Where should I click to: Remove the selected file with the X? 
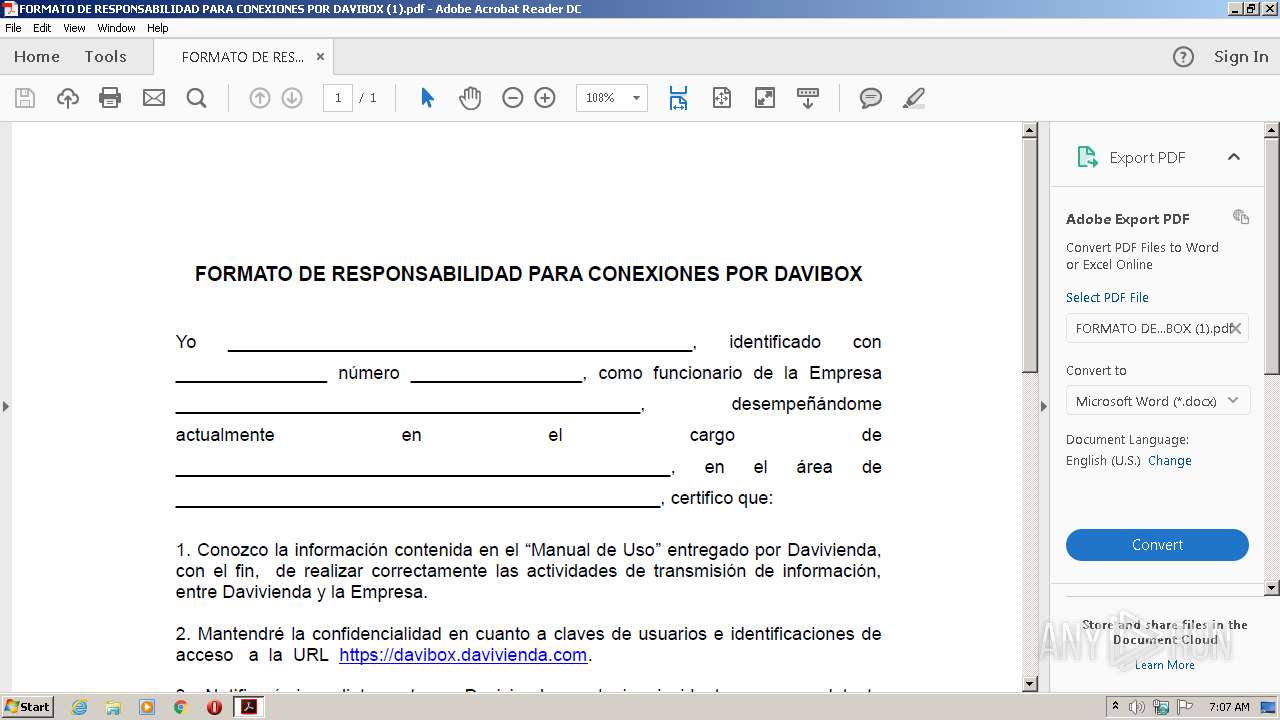[x=1236, y=328]
